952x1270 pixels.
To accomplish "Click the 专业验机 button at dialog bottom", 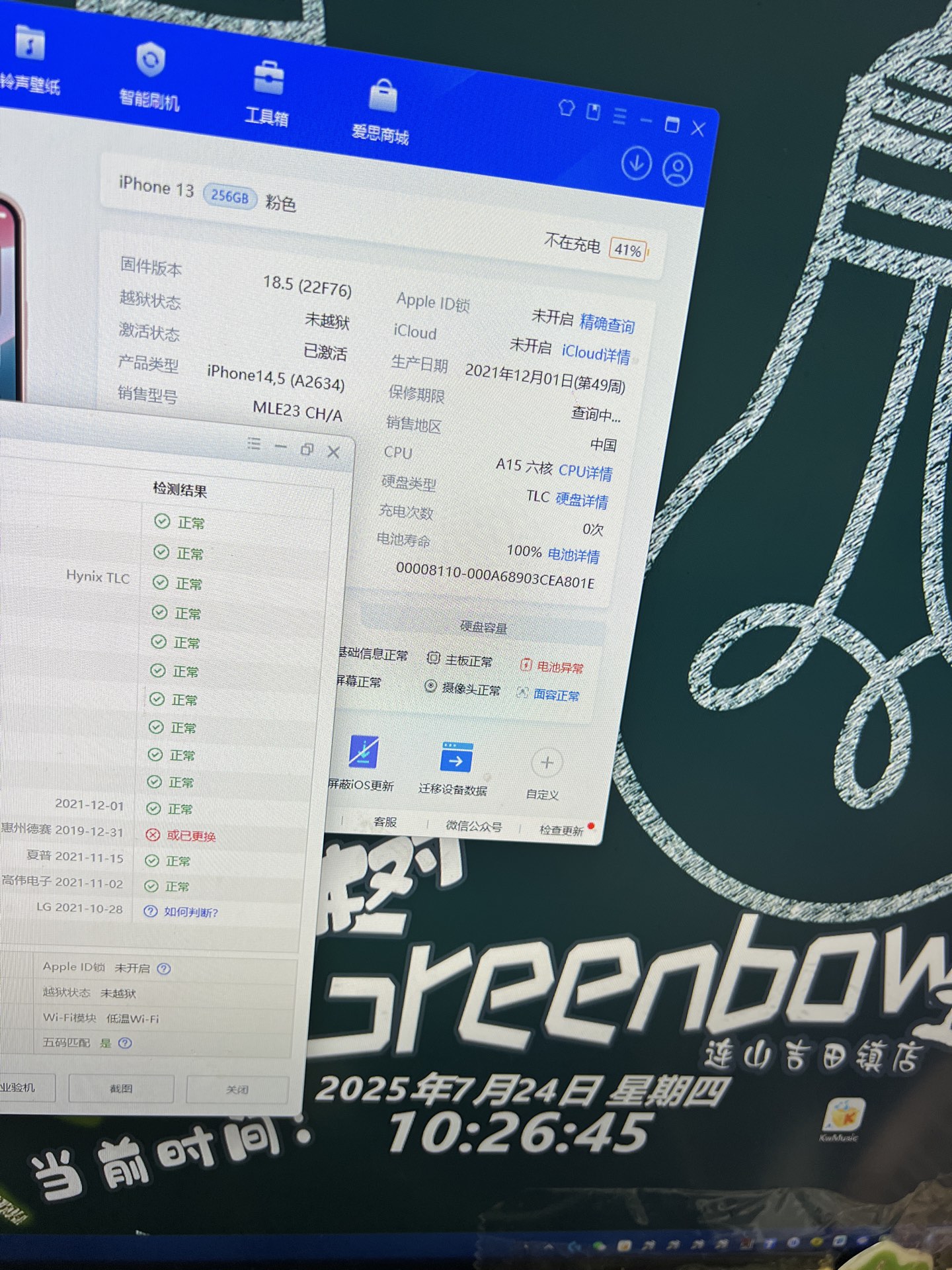I will click(x=26, y=1087).
